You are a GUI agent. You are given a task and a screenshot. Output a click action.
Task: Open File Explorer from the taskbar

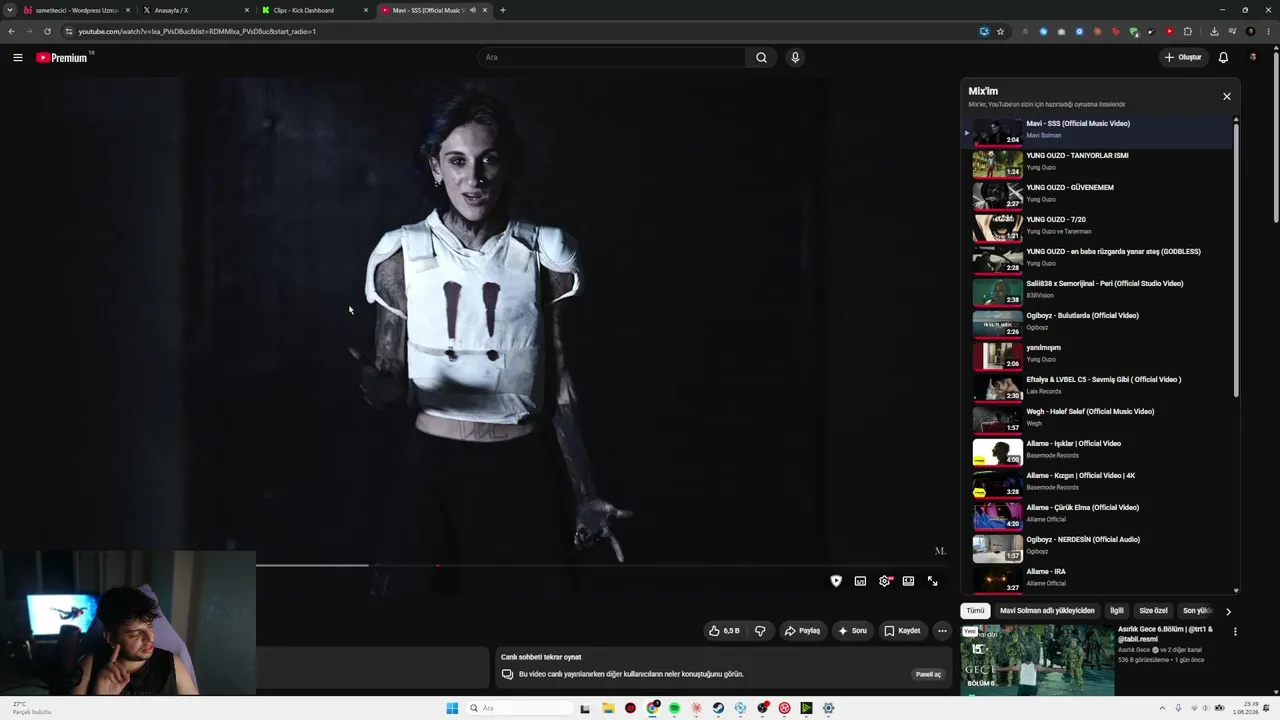[x=608, y=708]
